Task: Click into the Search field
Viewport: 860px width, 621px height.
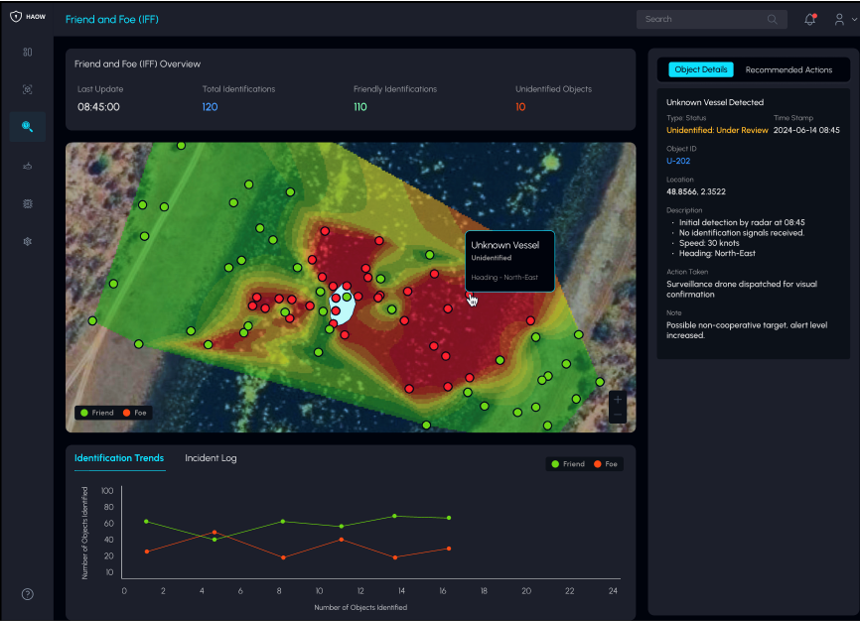Action: tap(711, 19)
